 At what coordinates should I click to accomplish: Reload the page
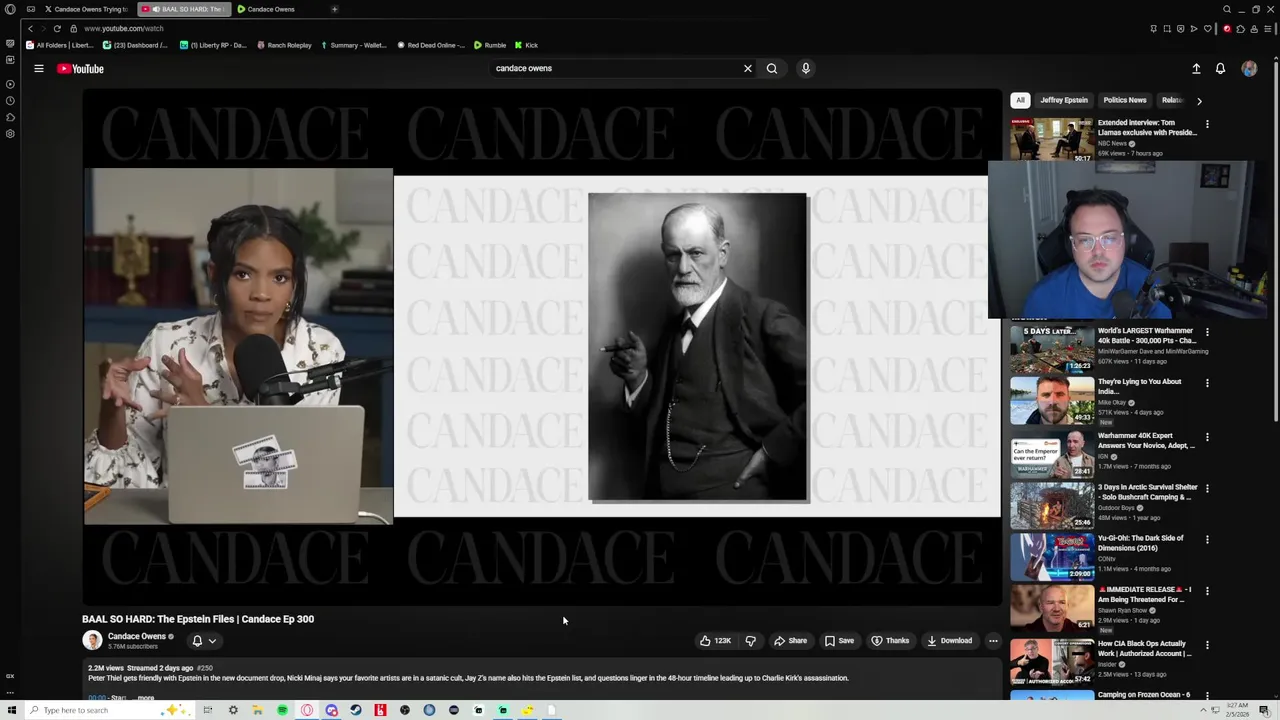tap(57, 28)
